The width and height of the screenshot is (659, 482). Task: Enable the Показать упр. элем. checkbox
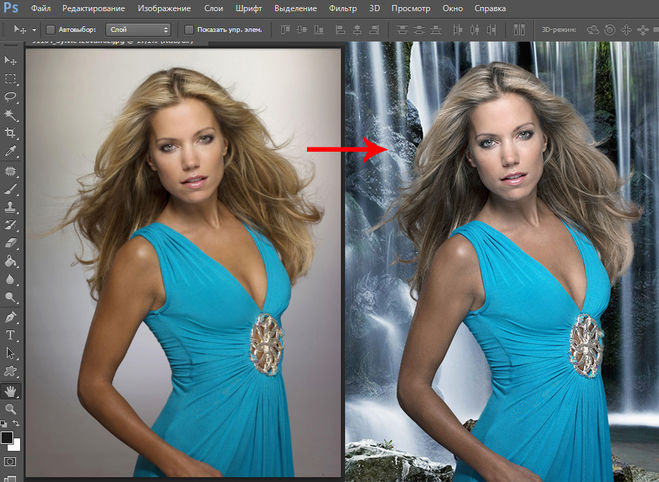tap(189, 29)
